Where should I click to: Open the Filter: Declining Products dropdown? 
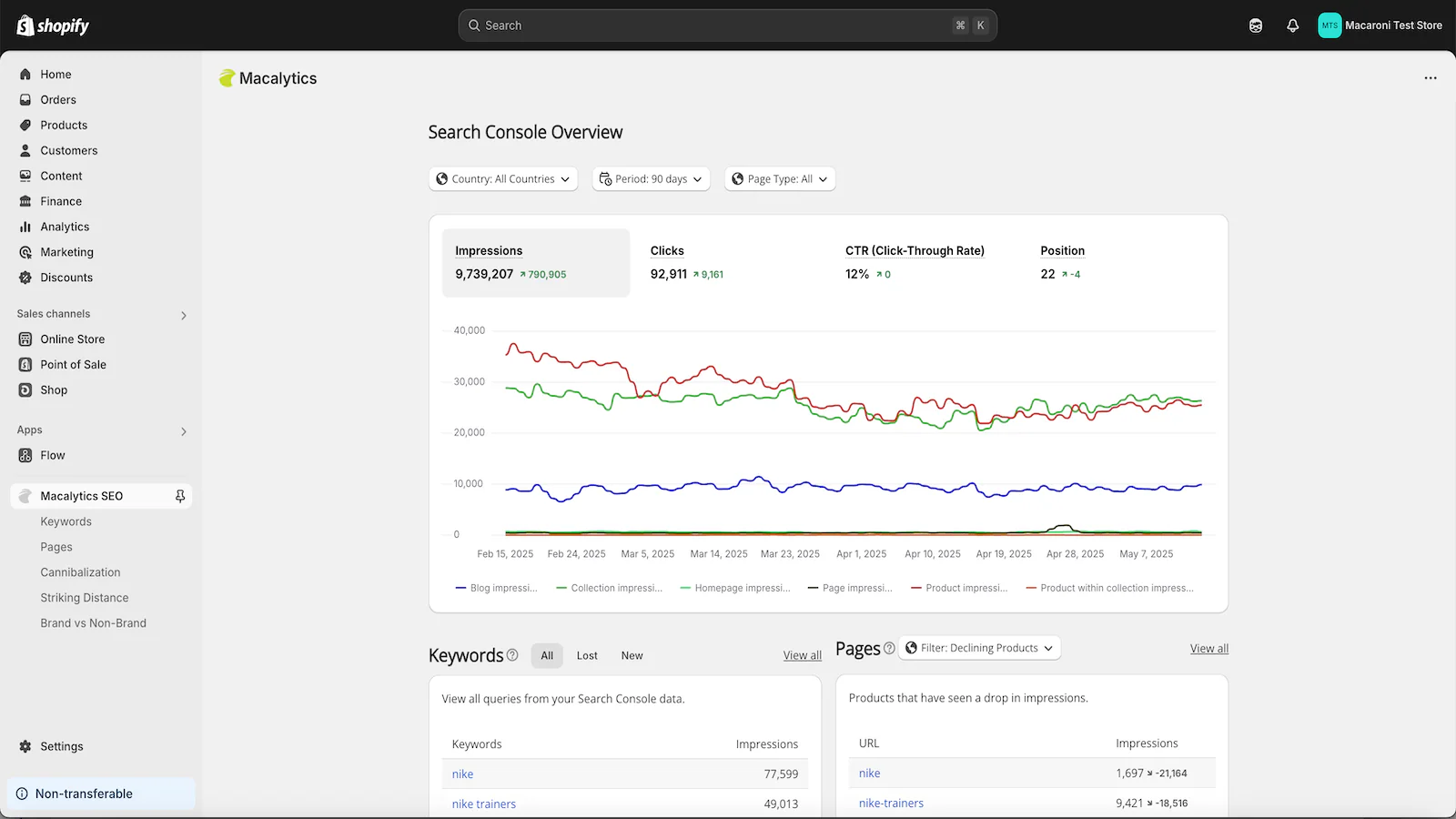[979, 648]
